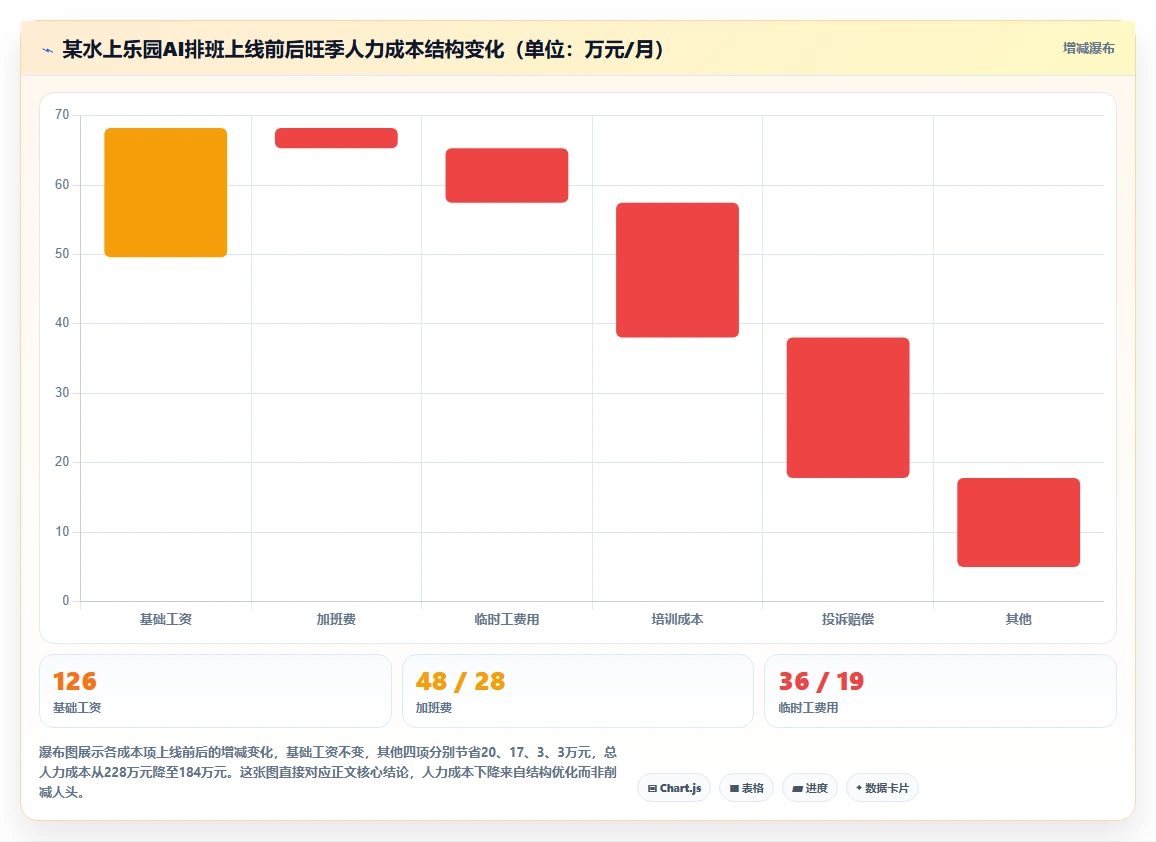Click the 增减瀑布 tag in the header
1156x842 pixels.
pyautogui.click(x=1088, y=49)
